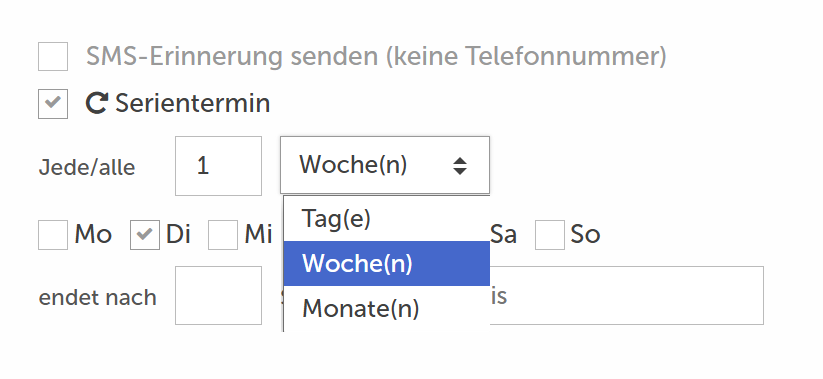Click the Serientermin label text
Screen dimensions: 823x379
193,103
